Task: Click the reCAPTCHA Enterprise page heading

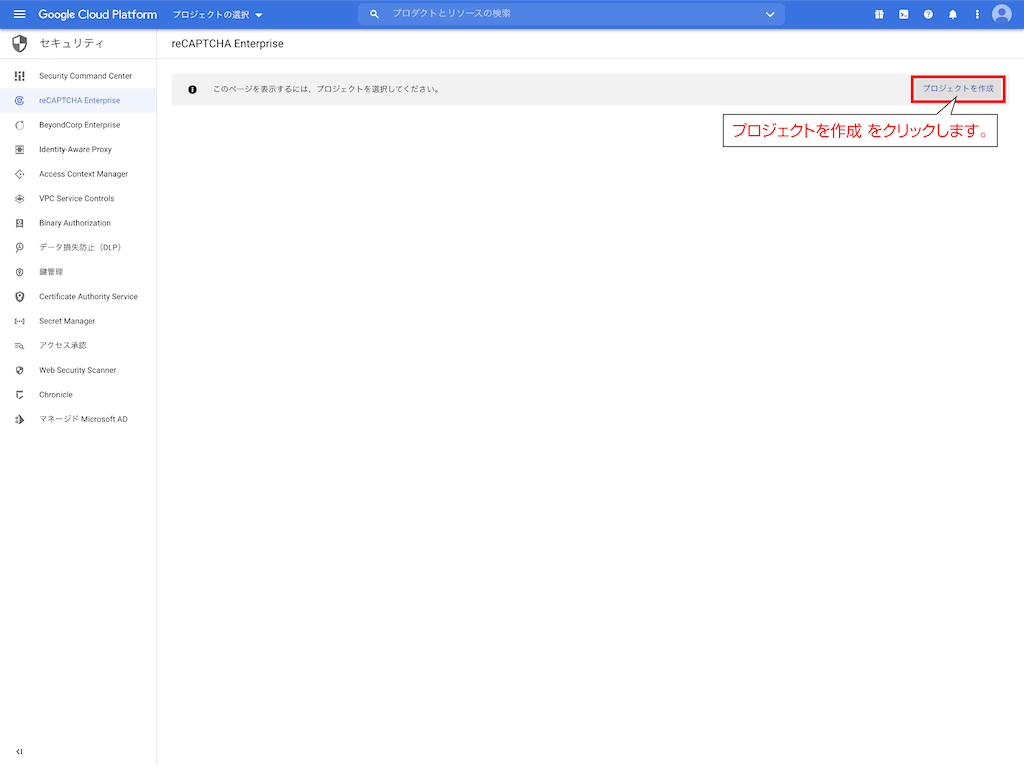Action: [x=227, y=44]
